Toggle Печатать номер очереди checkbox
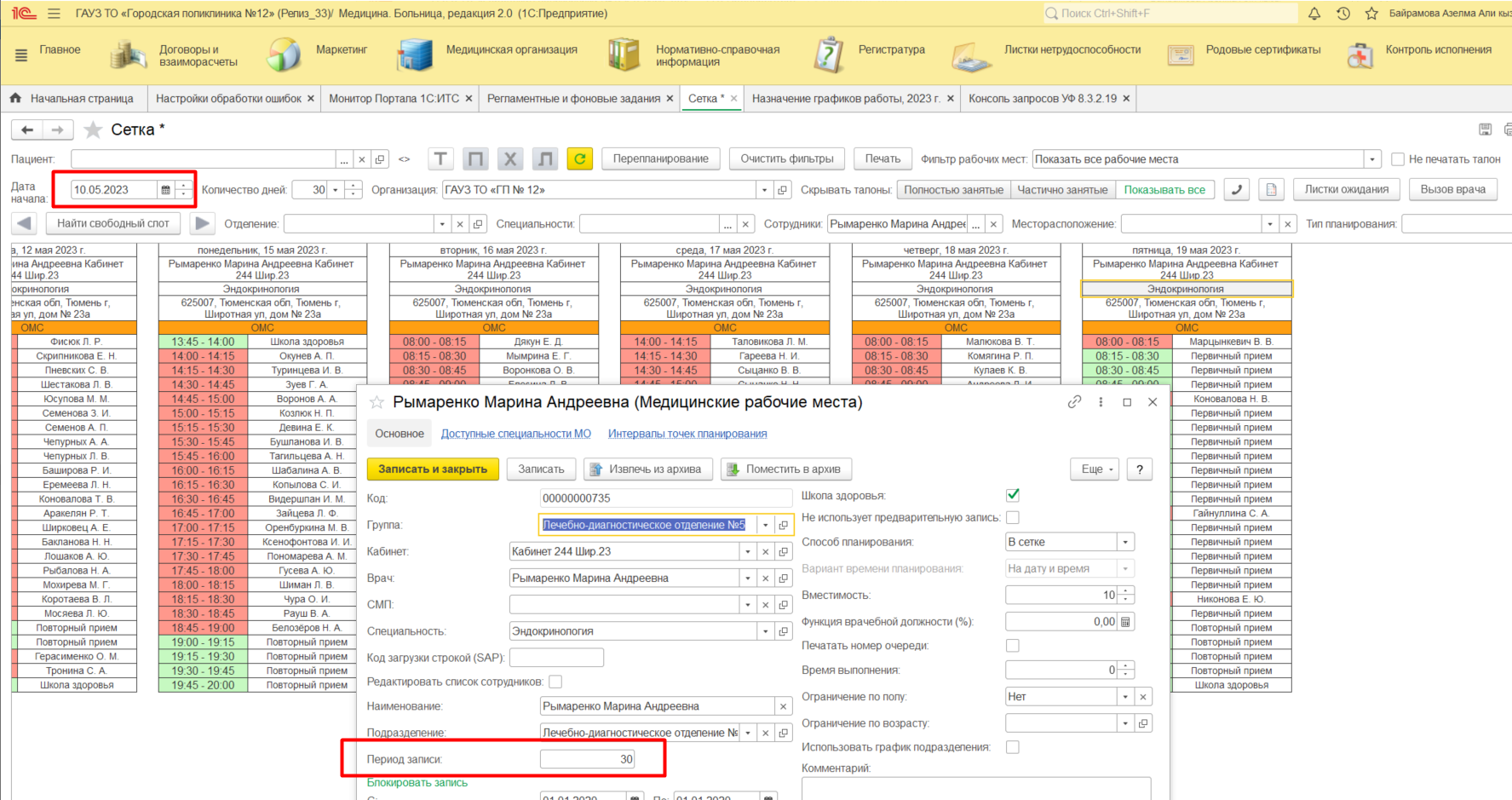The width and height of the screenshot is (1512, 800). pos(1013,646)
